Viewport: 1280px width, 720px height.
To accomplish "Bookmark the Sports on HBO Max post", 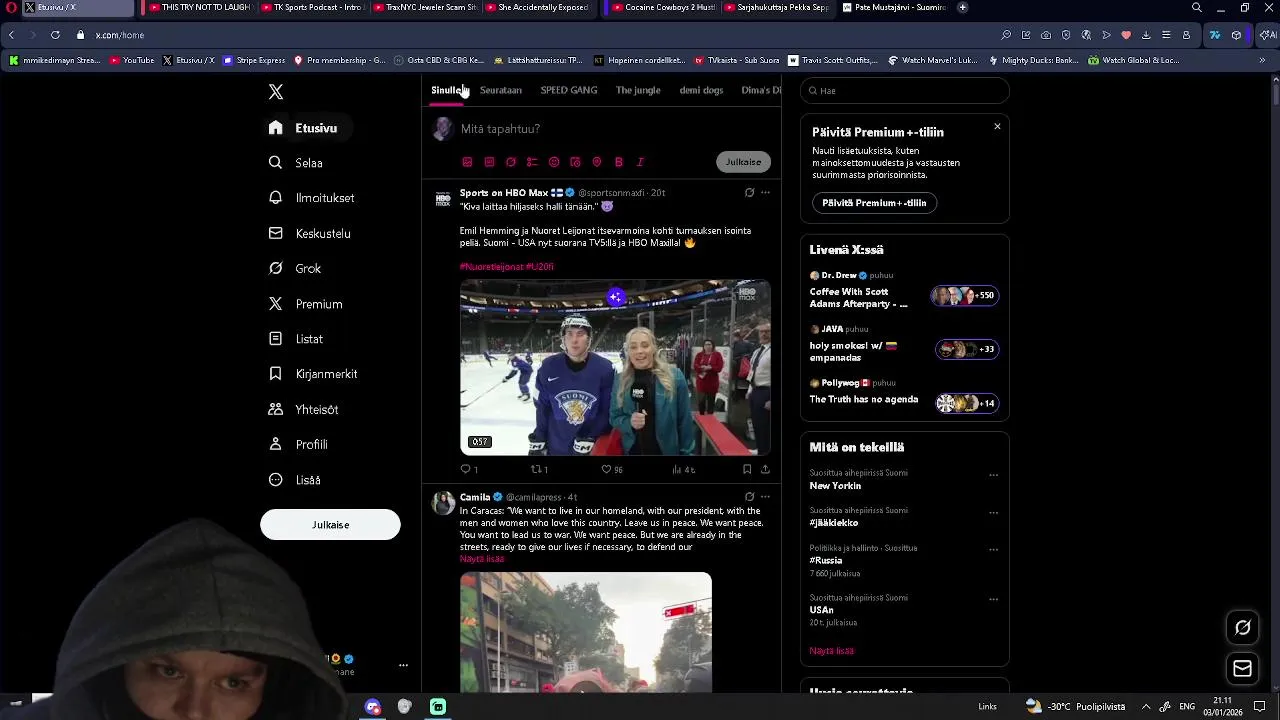I will pyautogui.click(x=747, y=469).
